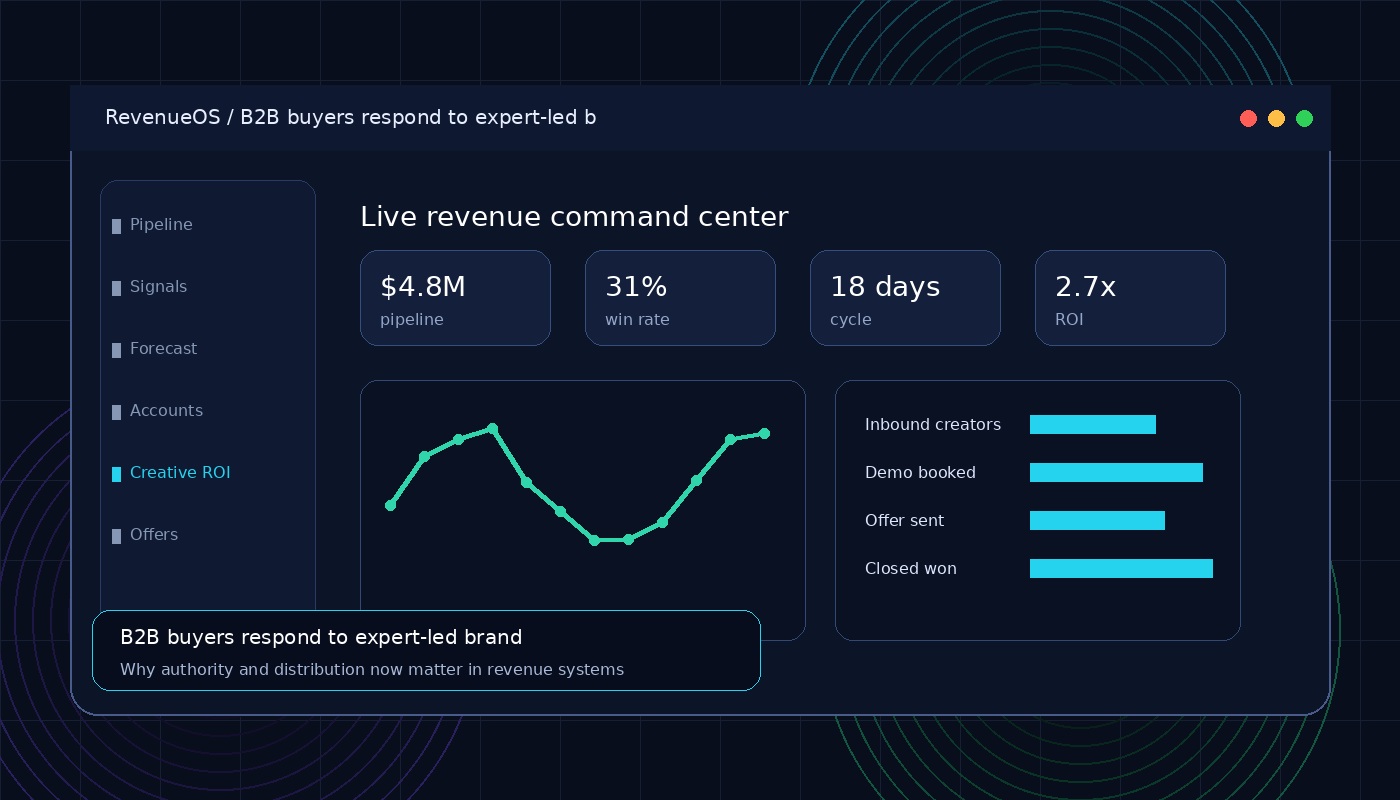Screen dimensions: 1400x800
Task: Click the RevenueOS title bar text
Action: coord(350,118)
